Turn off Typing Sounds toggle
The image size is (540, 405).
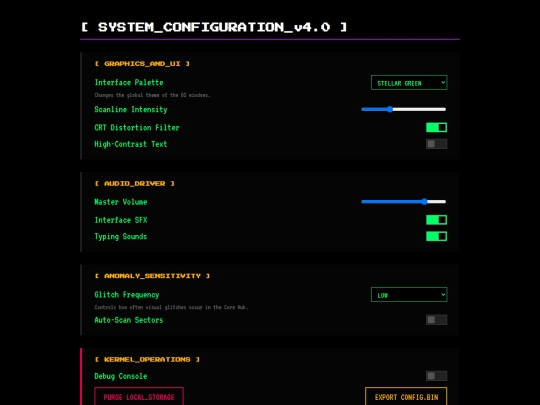(436, 236)
